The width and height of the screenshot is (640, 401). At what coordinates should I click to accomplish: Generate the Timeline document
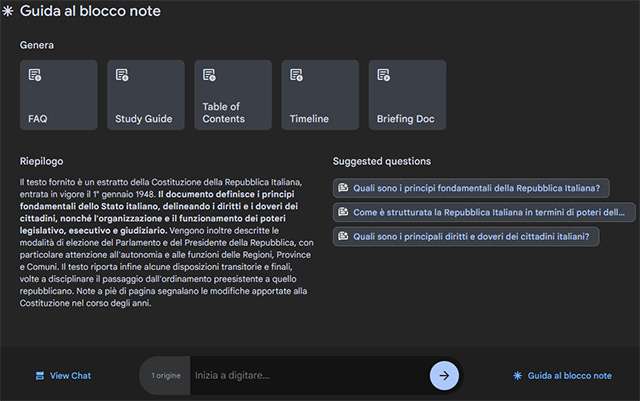pyautogui.click(x=320, y=95)
